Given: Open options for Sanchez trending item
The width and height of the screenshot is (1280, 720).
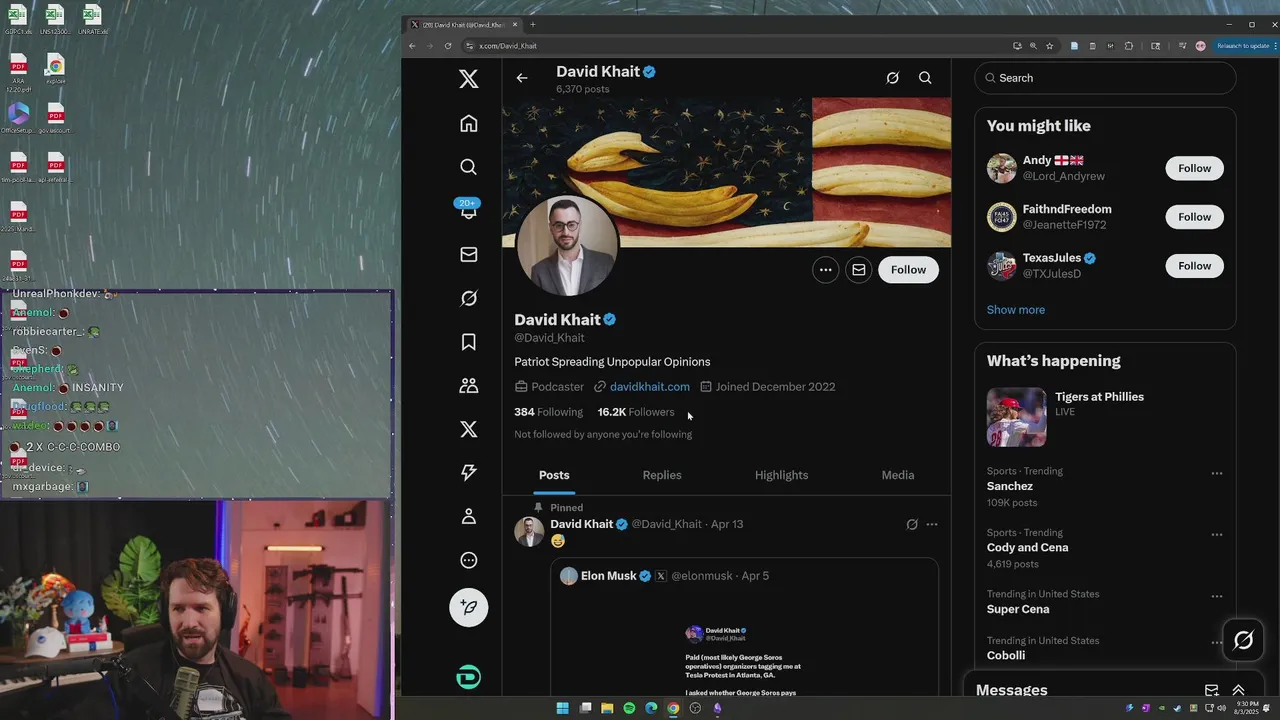Looking at the screenshot, I should point(1217,473).
